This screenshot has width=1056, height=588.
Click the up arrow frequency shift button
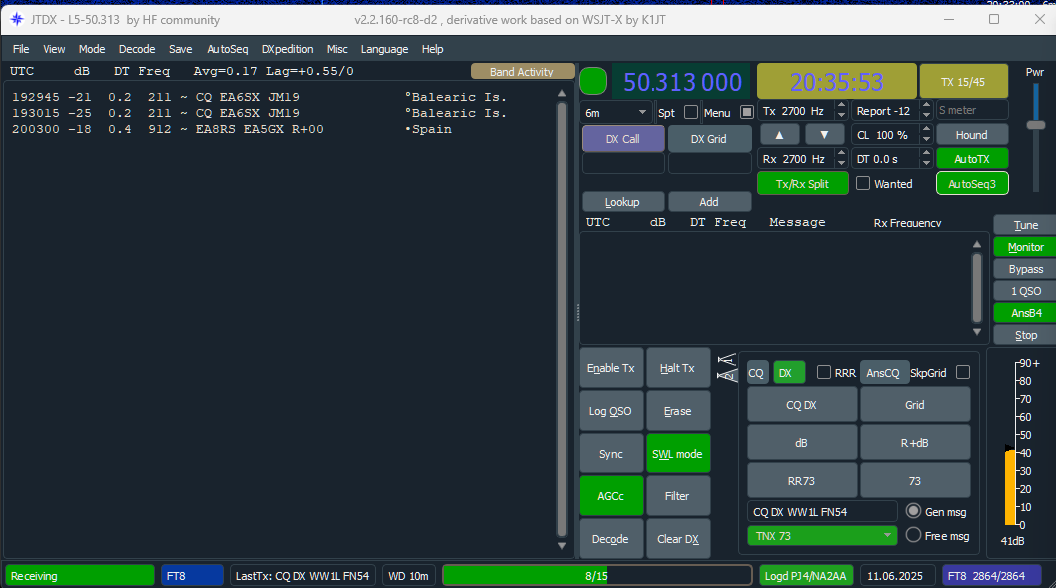(779, 135)
